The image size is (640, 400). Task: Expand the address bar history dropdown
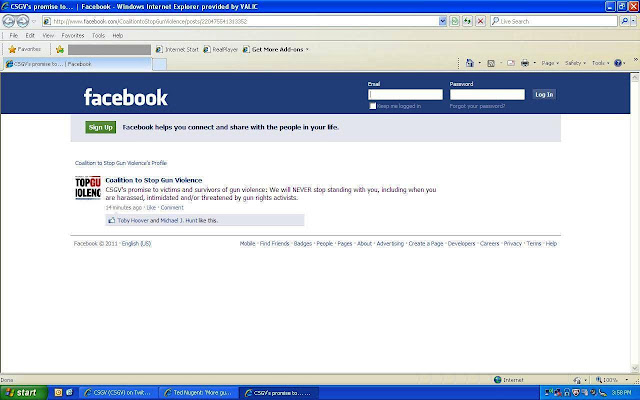click(x=442, y=21)
